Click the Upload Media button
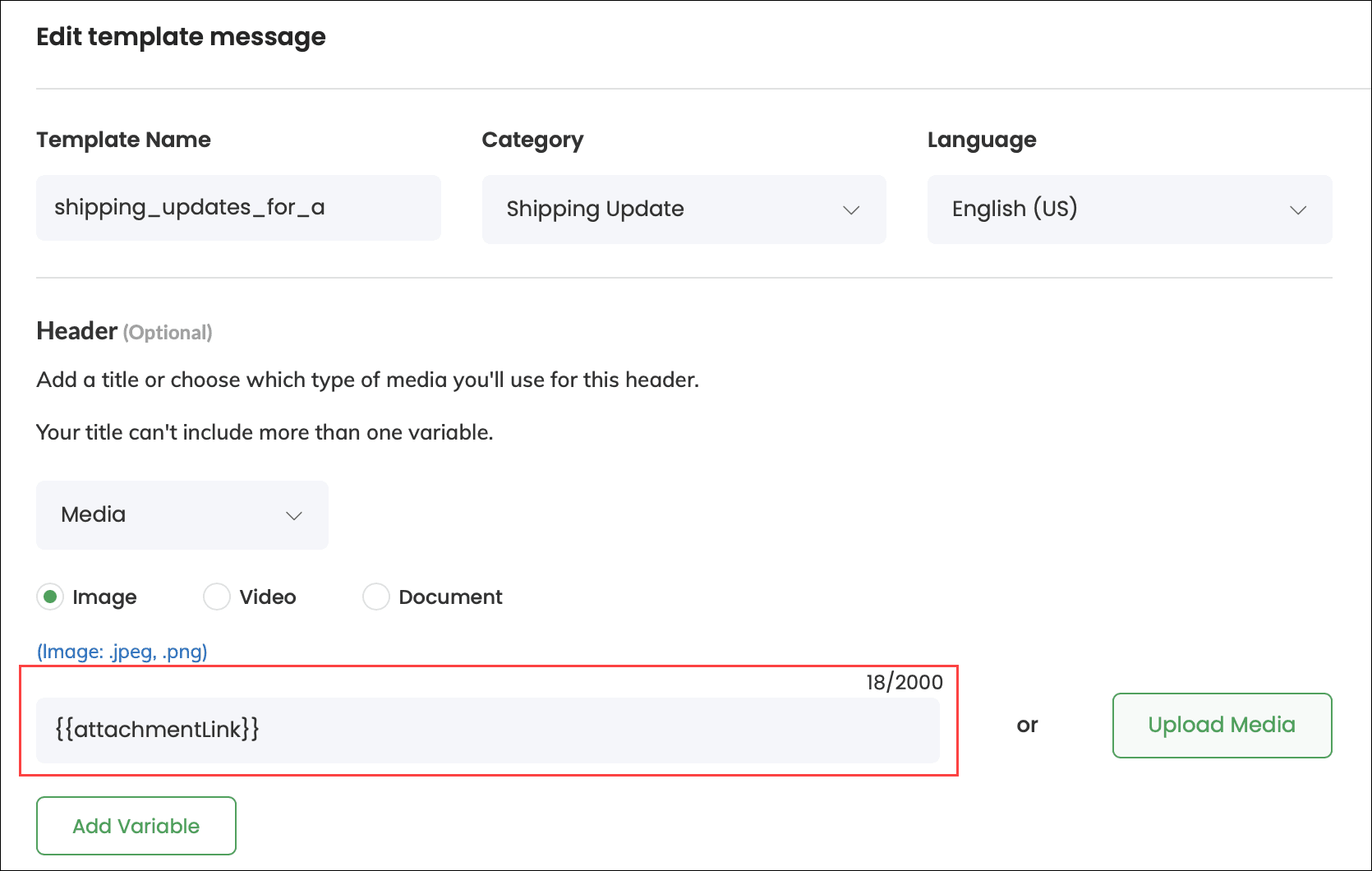This screenshot has height=871, width=1372. (1222, 725)
